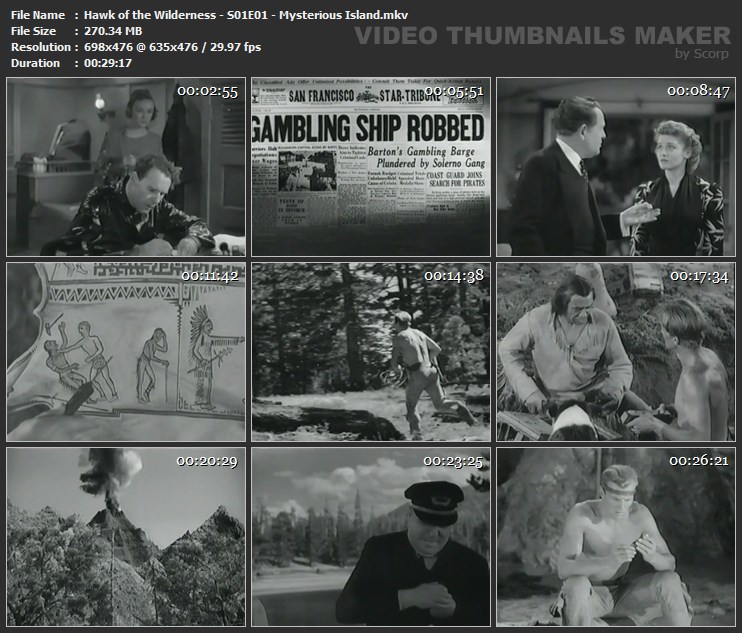Screen dimensions: 742x633
Task: Select the duration value 00:29:17
Action: click(x=108, y=63)
